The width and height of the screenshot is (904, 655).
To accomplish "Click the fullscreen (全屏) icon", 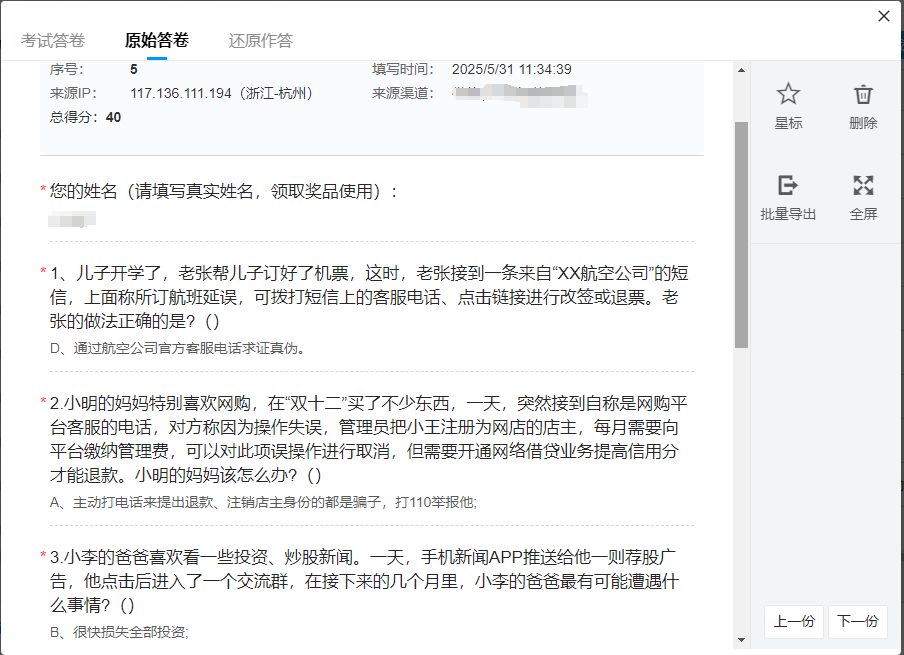I will 863,185.
